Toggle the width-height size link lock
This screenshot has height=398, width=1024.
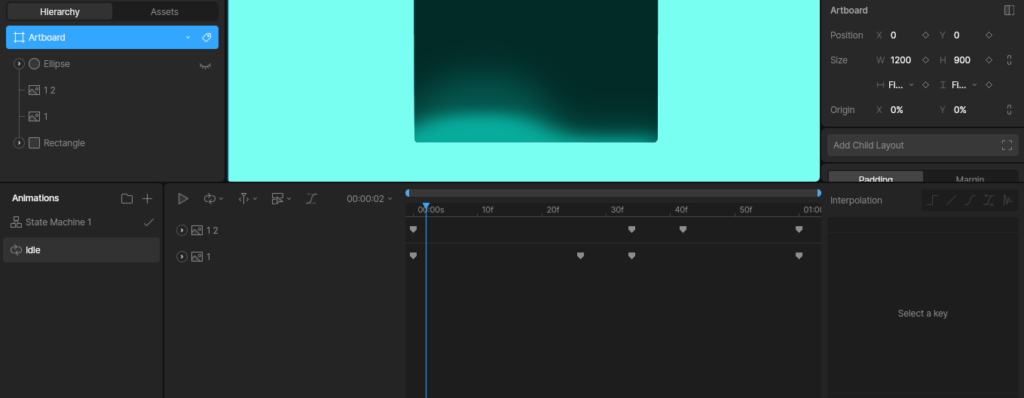click(1009, 60)
